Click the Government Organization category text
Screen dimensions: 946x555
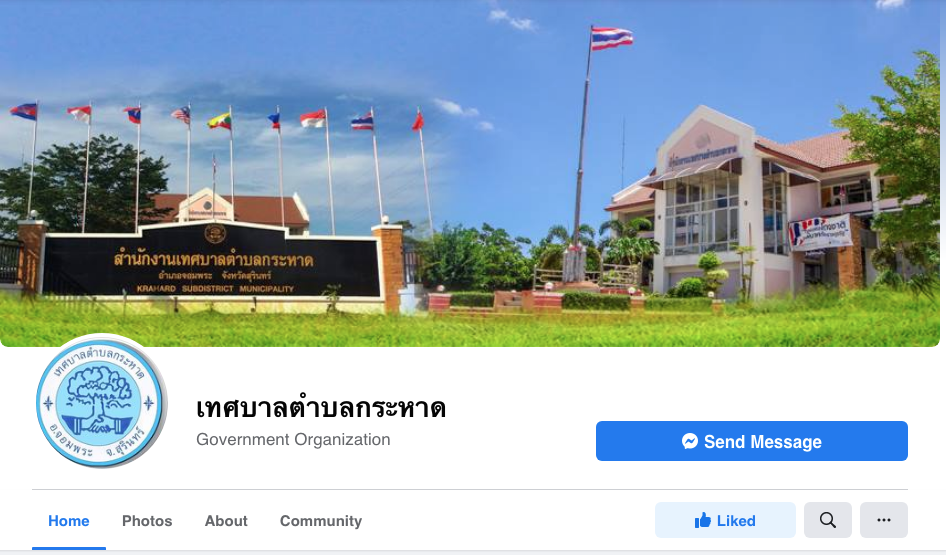click(293, 439)
